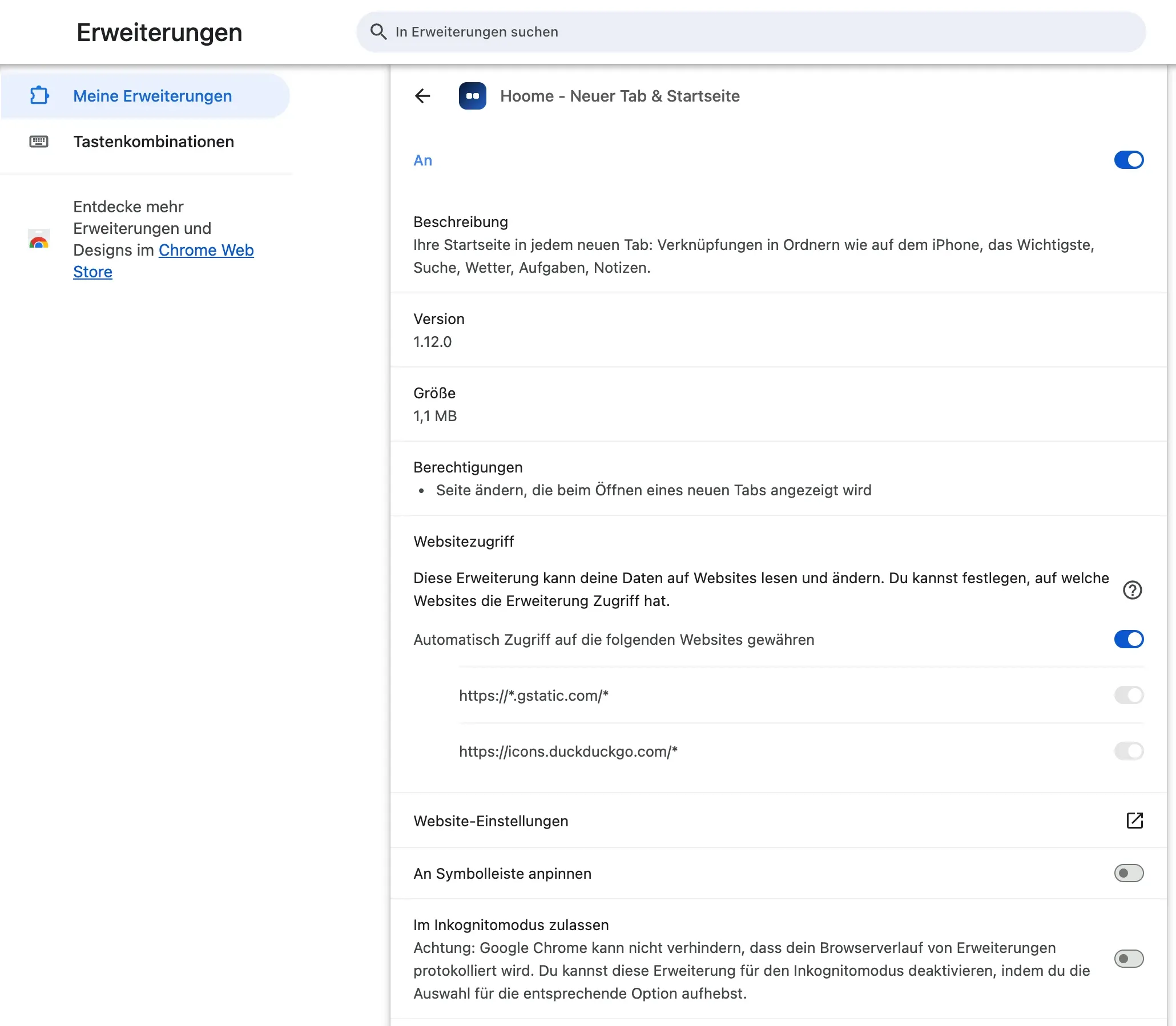
Task: Enable 'Im Inkognitomodus zulassen' toggle
Action: pos(1129,959)
